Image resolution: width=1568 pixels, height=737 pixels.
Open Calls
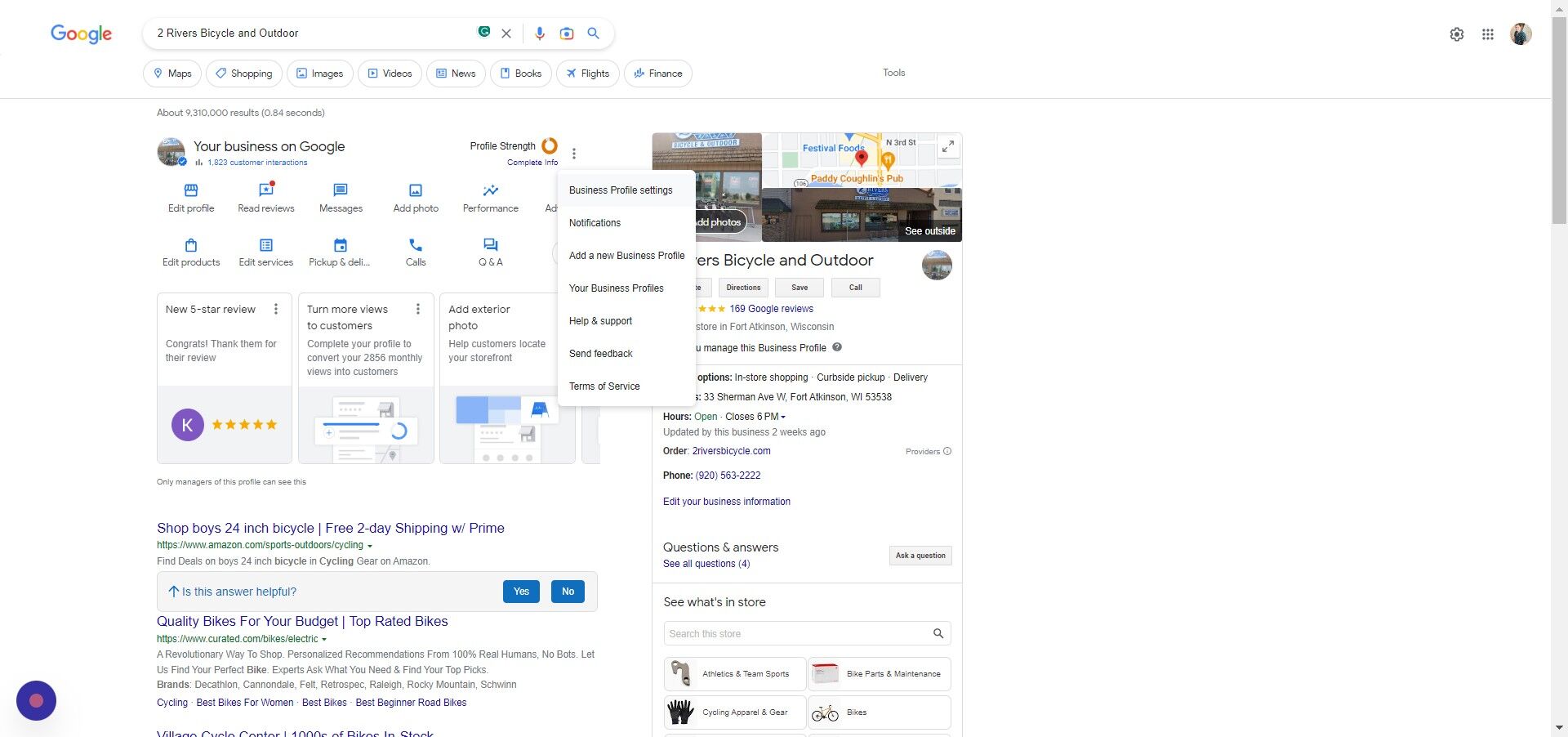[416, 252]
